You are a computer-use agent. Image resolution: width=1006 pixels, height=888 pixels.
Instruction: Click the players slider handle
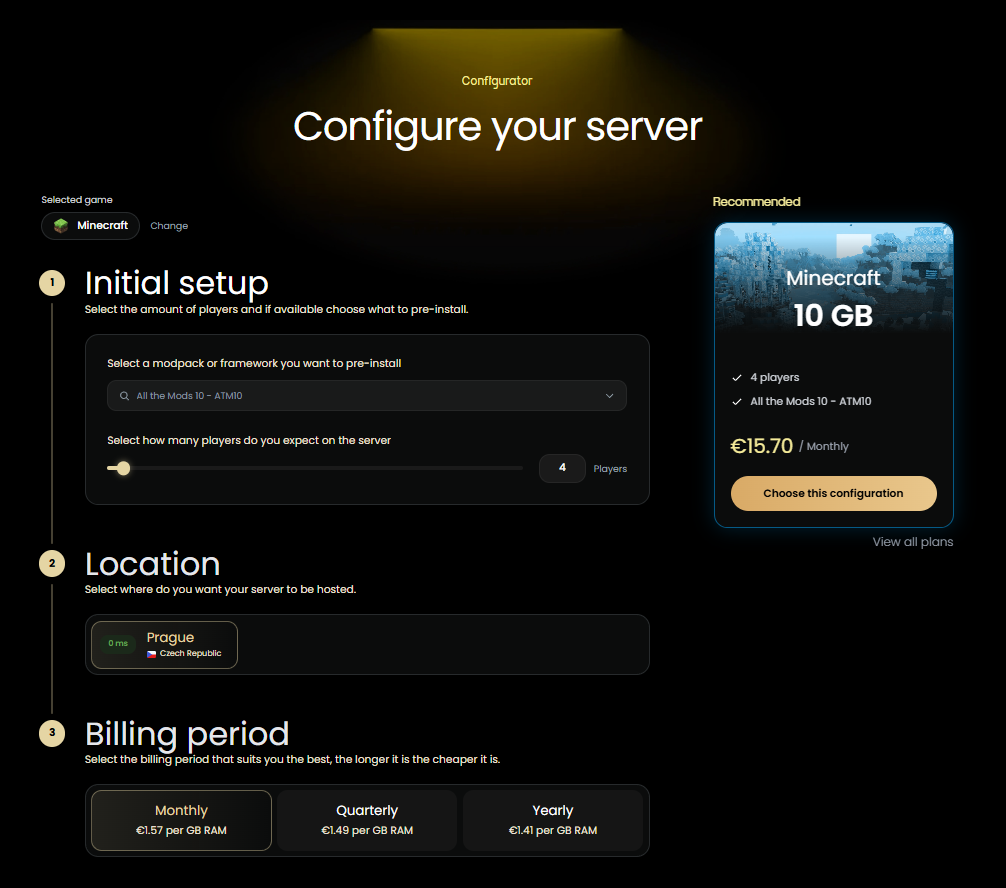123,468
